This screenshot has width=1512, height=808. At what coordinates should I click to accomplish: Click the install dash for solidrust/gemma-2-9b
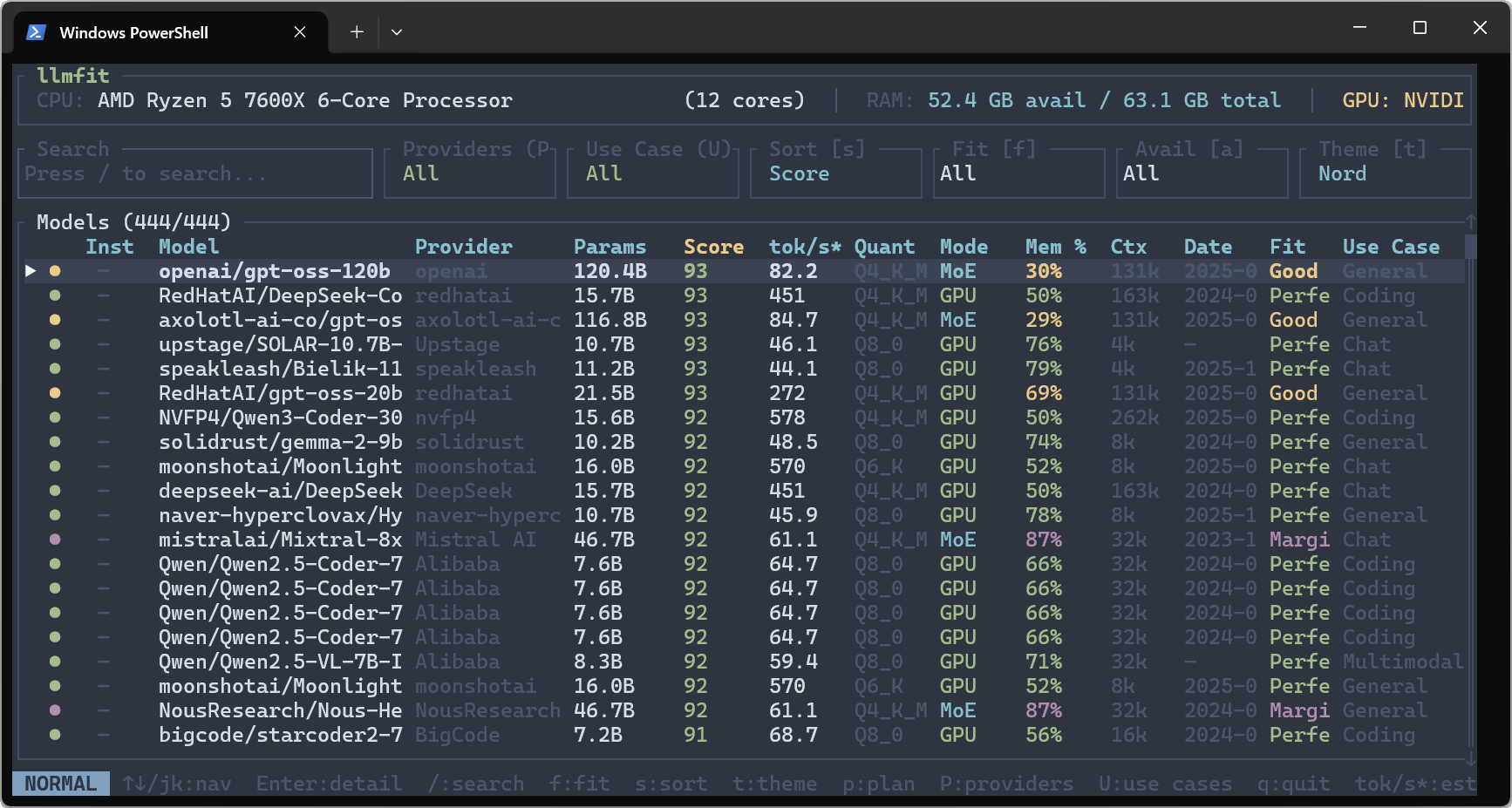point(104,442)
